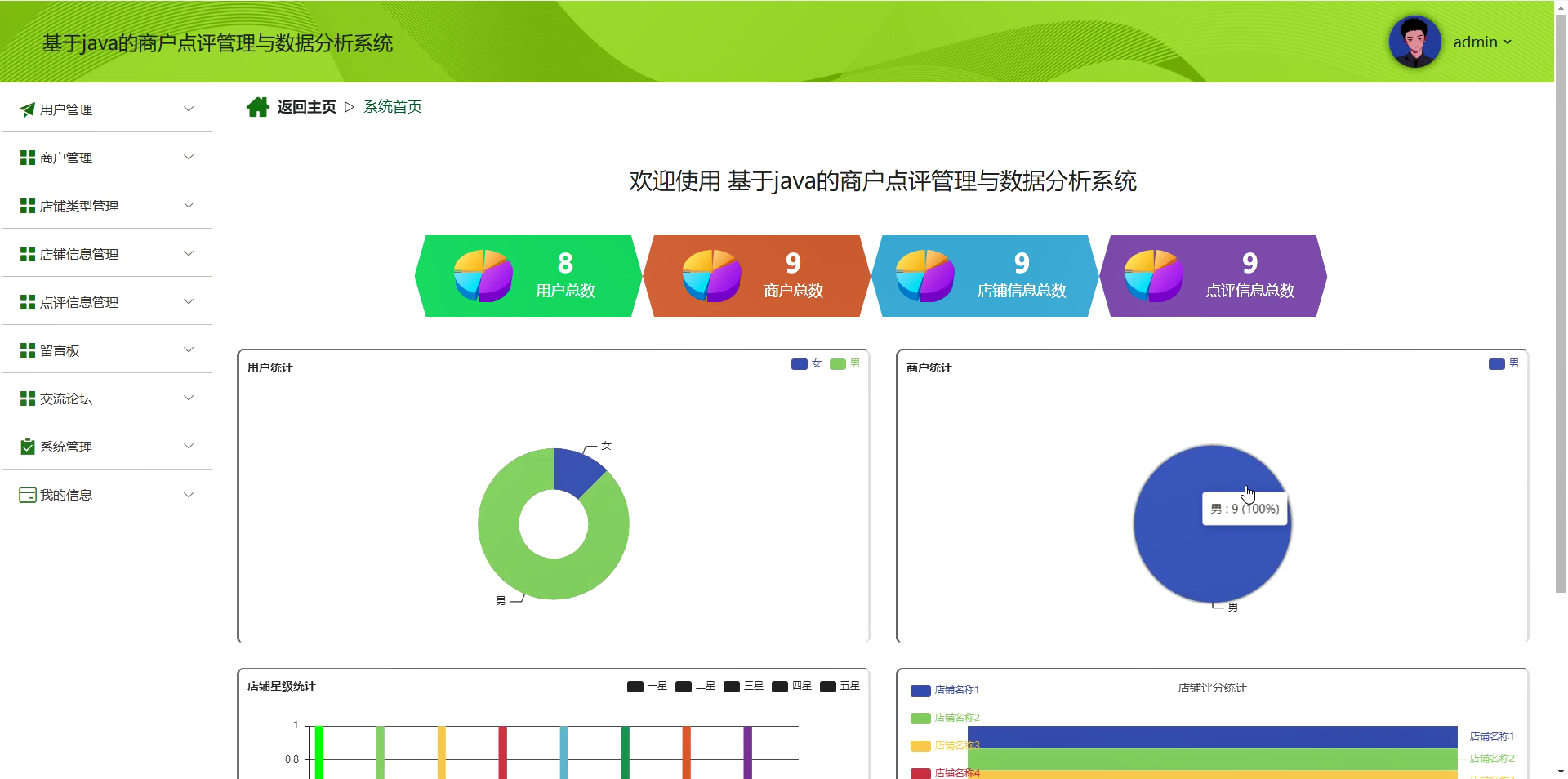The width and height of the screenshot is (1568, 779).
Task: Click the home icon next to 返回主页
Action: click(258, 106)
